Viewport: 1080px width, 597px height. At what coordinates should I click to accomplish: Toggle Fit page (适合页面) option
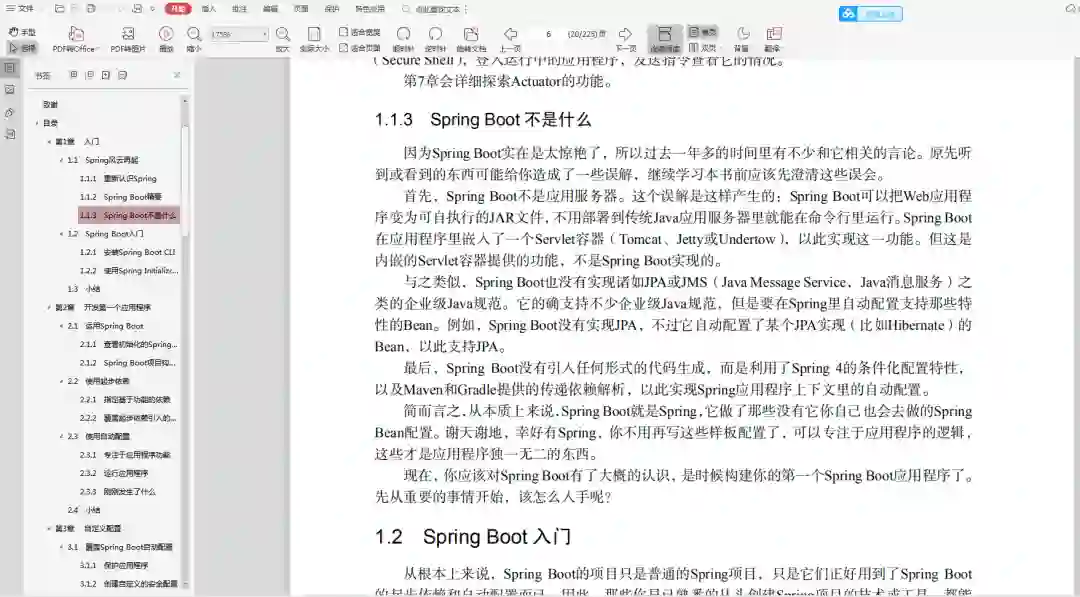click(x=360, y=48)
